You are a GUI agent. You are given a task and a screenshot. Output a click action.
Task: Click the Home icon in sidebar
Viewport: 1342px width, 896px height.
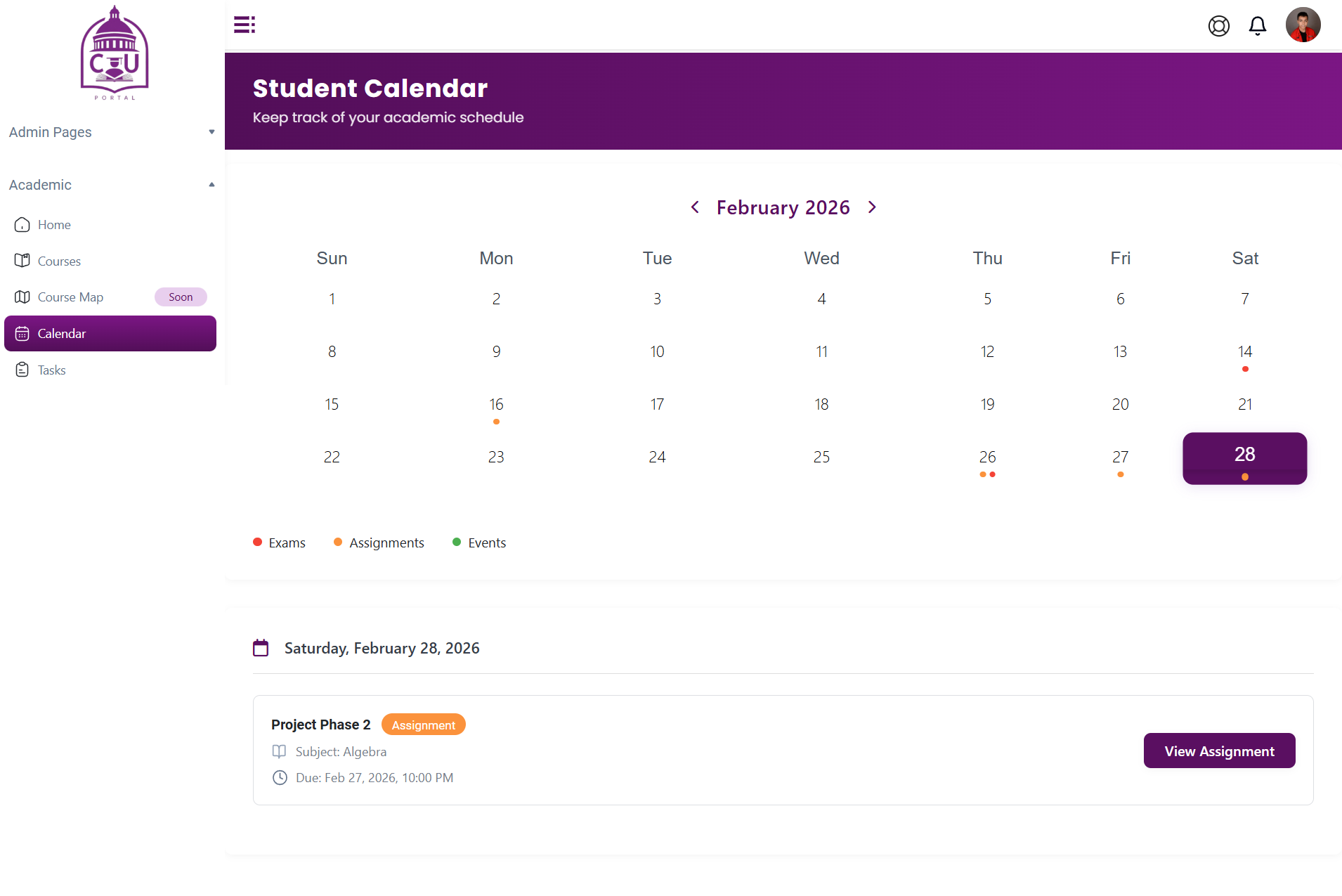pos(22,225)
